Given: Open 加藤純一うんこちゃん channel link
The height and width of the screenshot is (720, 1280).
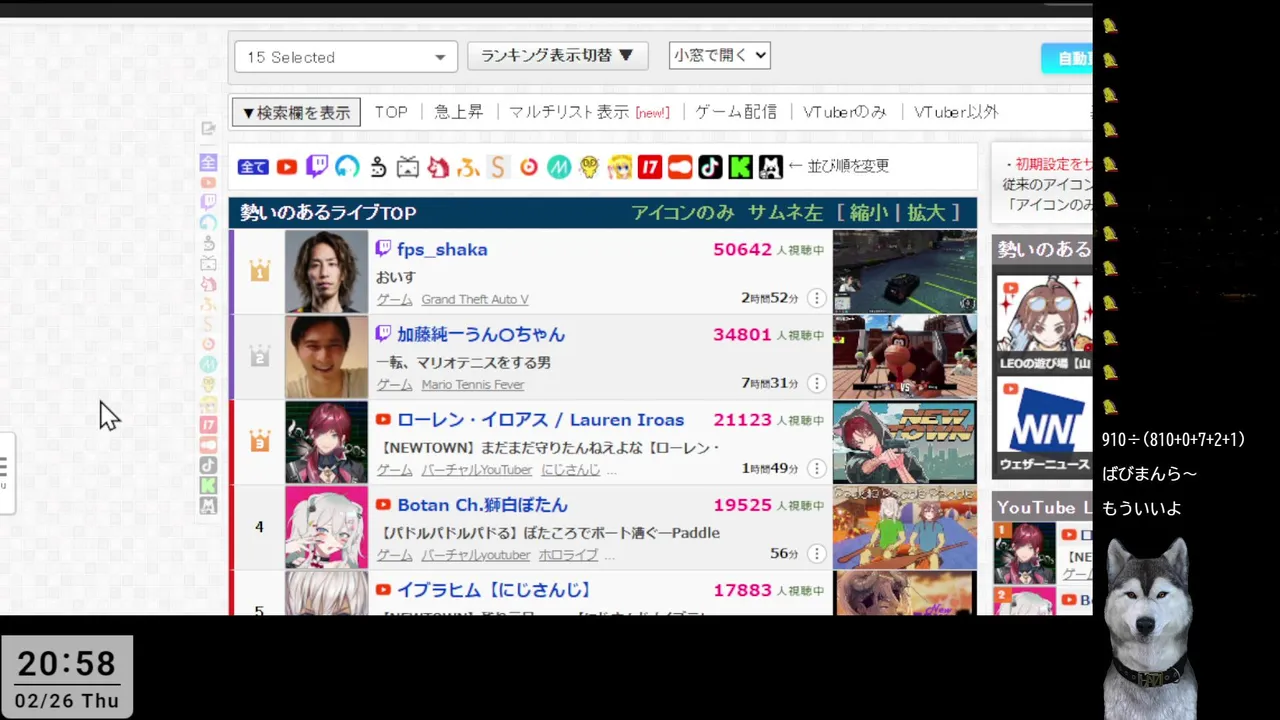Looking at the screenshot, I should [481, 335].
